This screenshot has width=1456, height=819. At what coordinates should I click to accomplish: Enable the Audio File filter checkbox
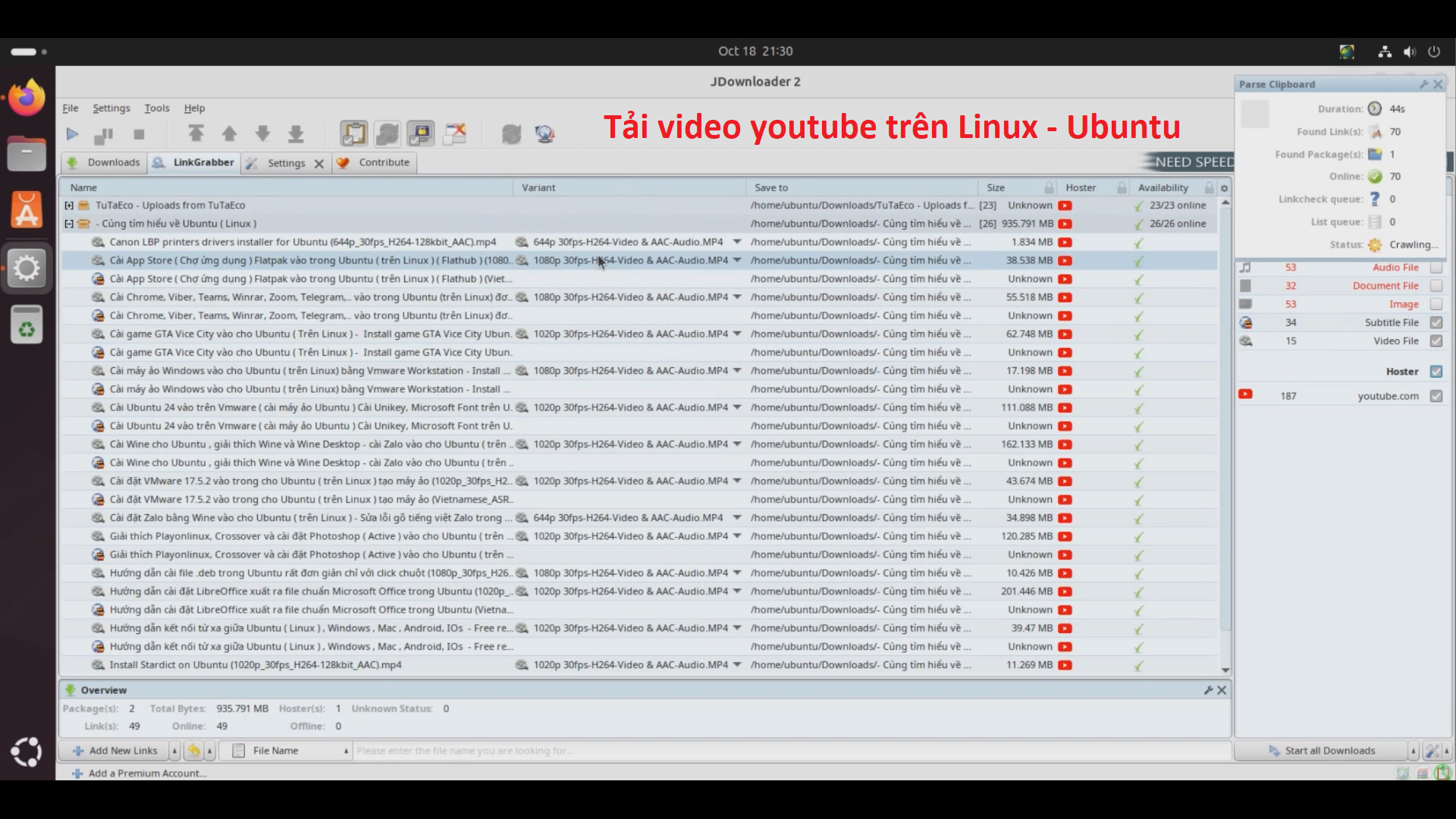1436,268
